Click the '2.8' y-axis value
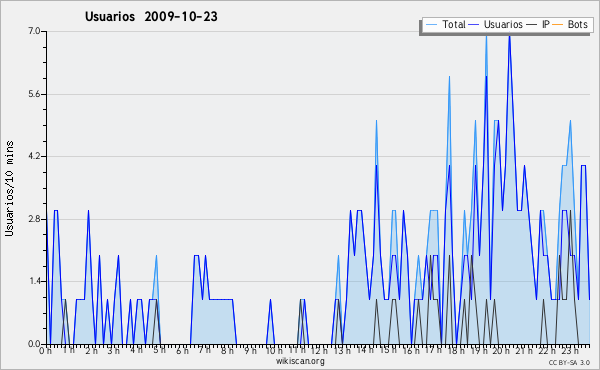600x370 pixels. click(x=34, y=219)
